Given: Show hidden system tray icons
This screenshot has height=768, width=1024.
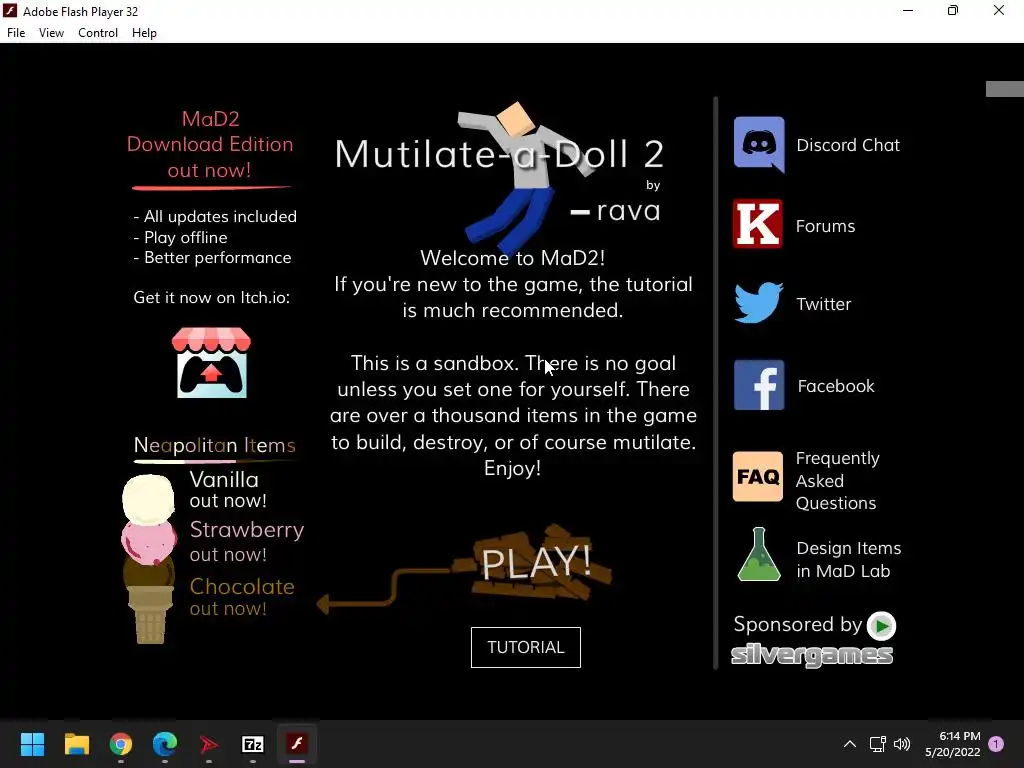Looking at the screenshot, I should click(850, 744).
